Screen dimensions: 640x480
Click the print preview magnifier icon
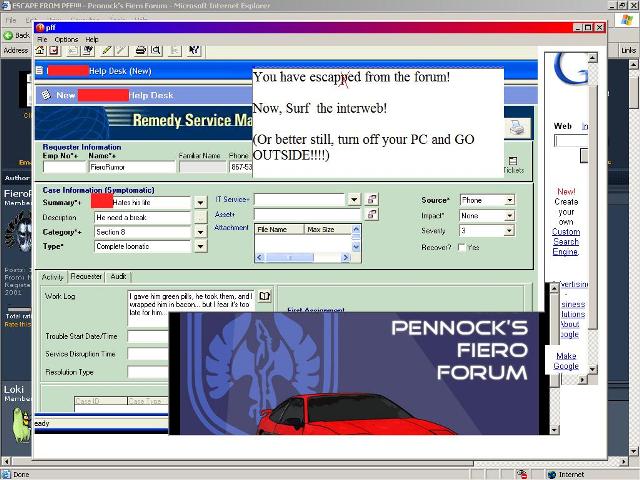[x=157, y=50]
